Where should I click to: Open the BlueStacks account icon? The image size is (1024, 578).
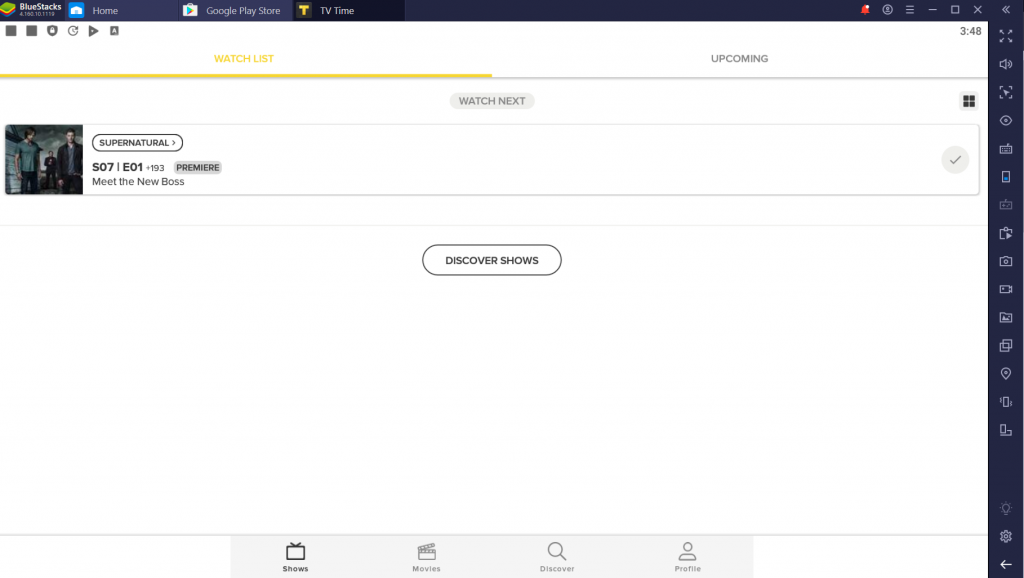click(888, 10)
